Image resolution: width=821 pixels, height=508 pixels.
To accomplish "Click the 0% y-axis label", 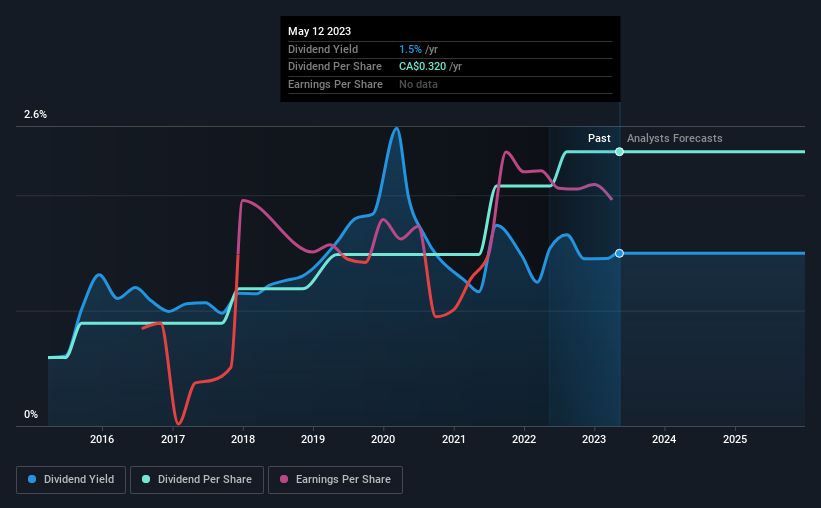I will 31,414.
